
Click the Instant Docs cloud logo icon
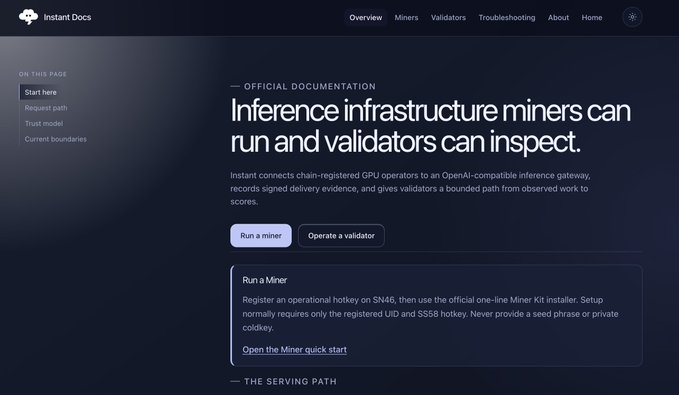click(28, 17)
